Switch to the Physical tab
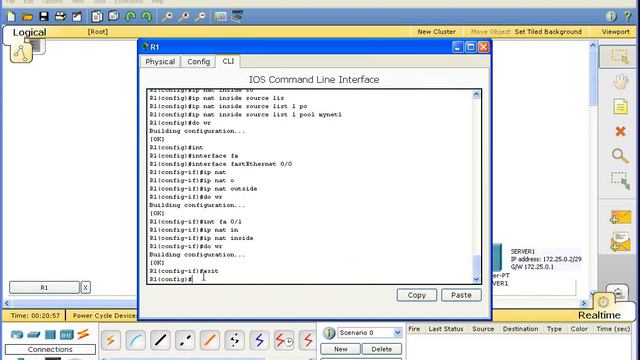Screen dimensions: 640x360 160,62
